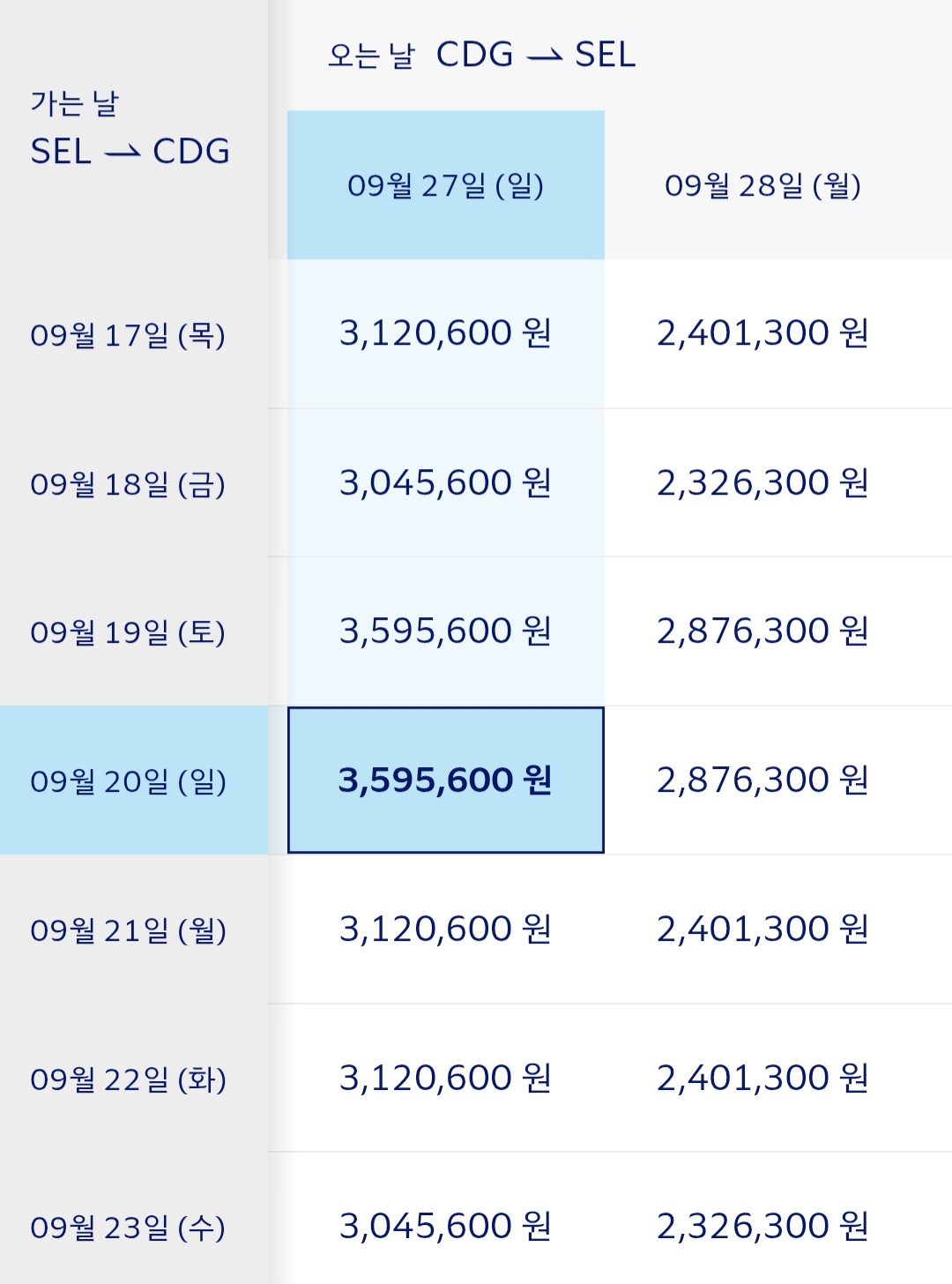The height and width of the screenshot is (1284, 952).
Task: Click the 09월 17일 (목) departure row label
Action: [x=129, y=335]
